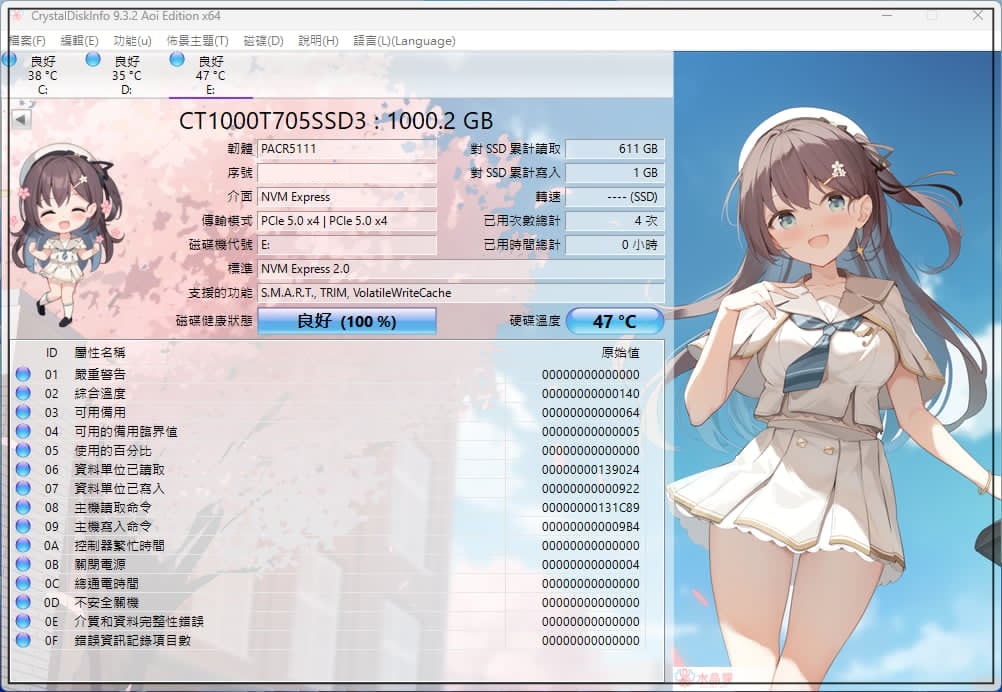This screenshot has height=692, width=1002.
Task: Open the 磁碟(D) menu
Action: [x=263, y=41]
